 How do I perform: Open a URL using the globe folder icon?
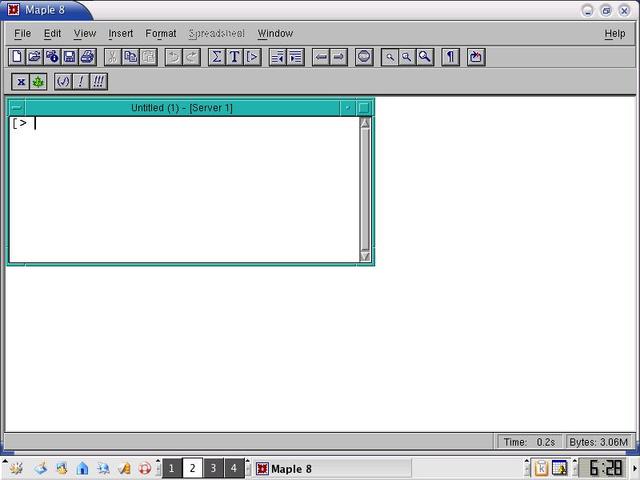point(52,57)
